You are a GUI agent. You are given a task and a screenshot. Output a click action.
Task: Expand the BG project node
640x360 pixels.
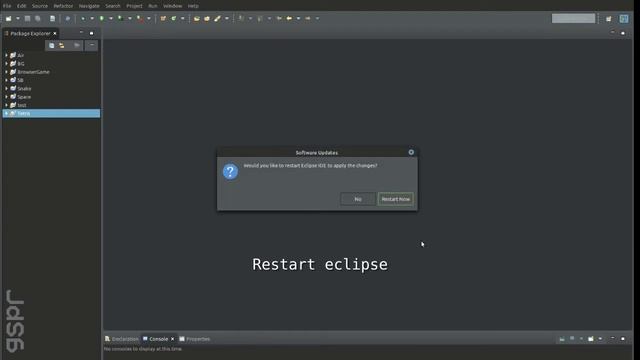[6, 64]
